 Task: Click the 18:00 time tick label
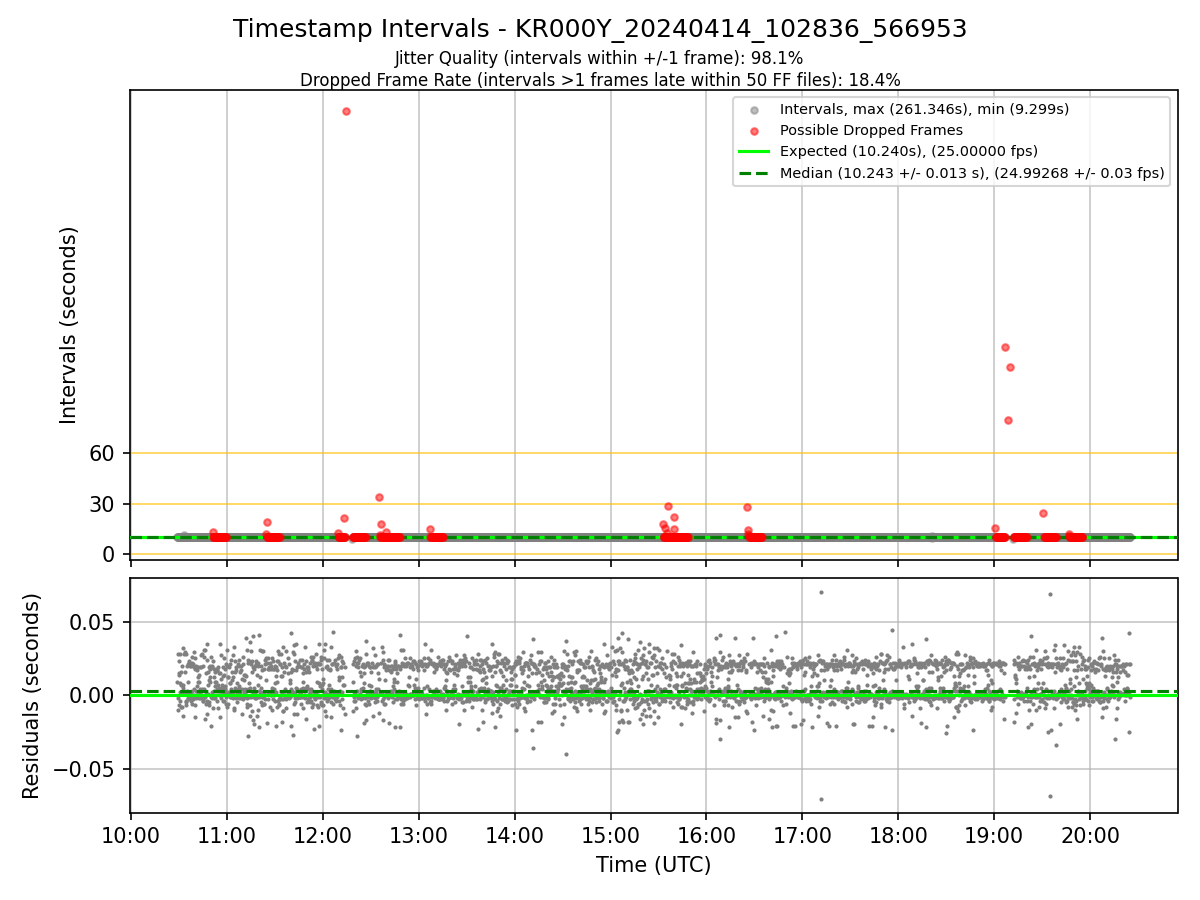point(898,835)
